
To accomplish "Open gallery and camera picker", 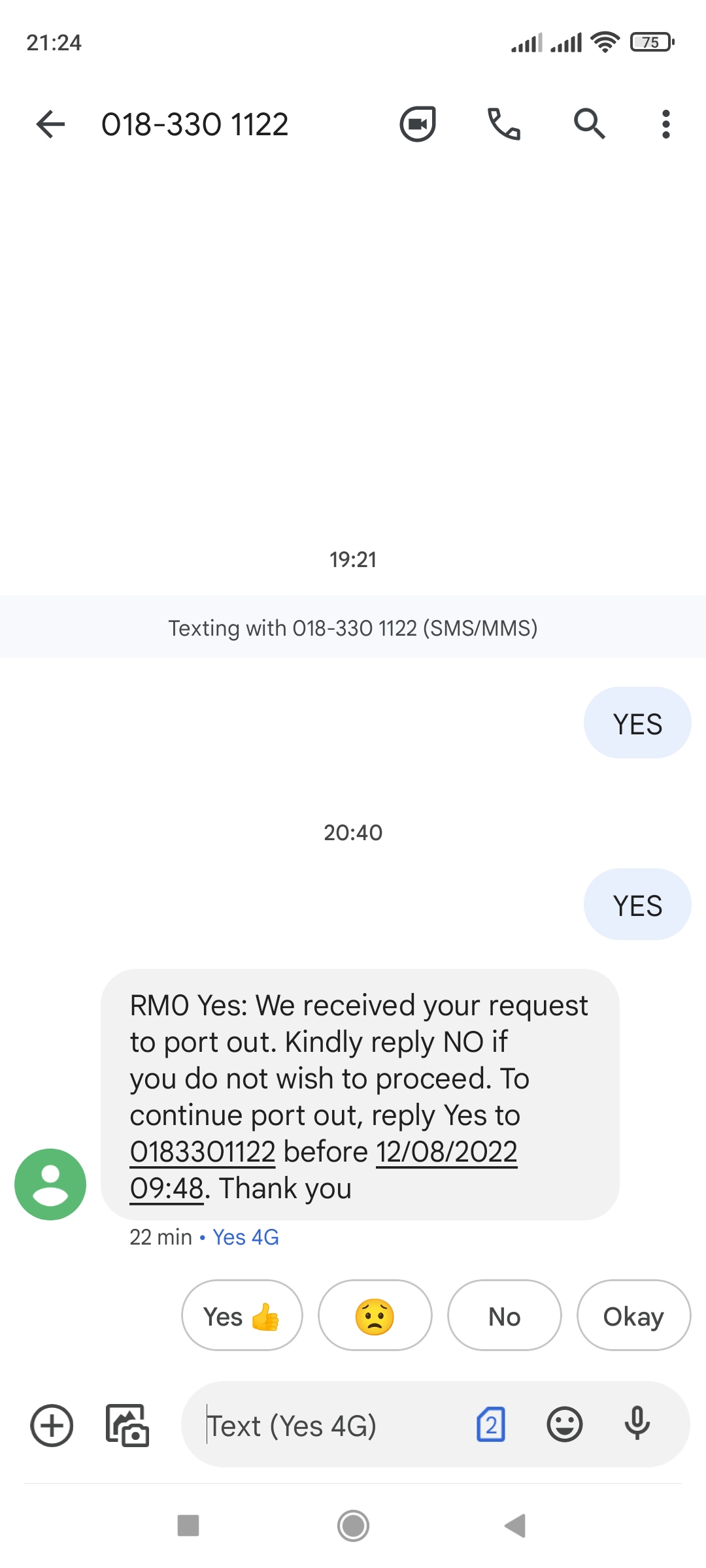I will [127, 1425].
